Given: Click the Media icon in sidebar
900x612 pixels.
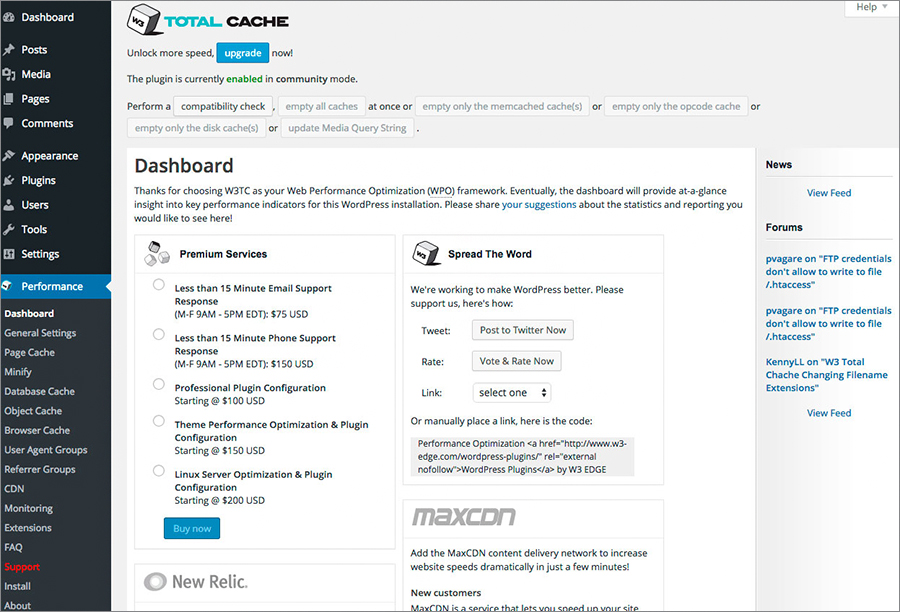Looking at the screenshot, I should click(9, 74).
